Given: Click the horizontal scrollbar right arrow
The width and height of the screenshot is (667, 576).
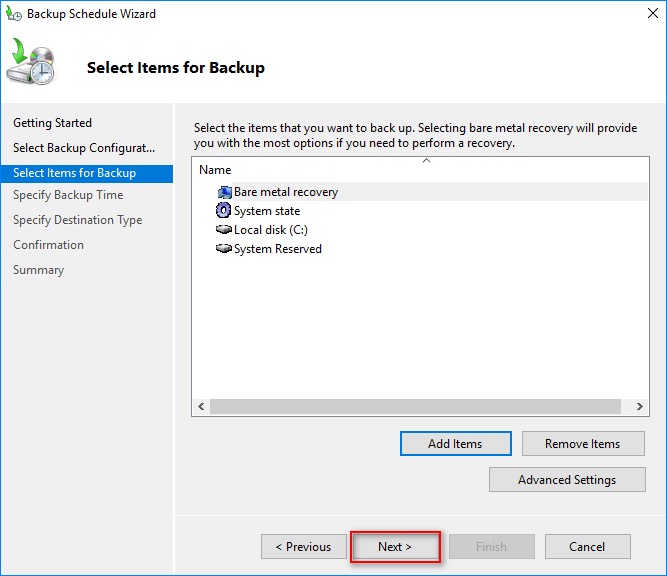Looking at the screenshot, I should point(639,407).
